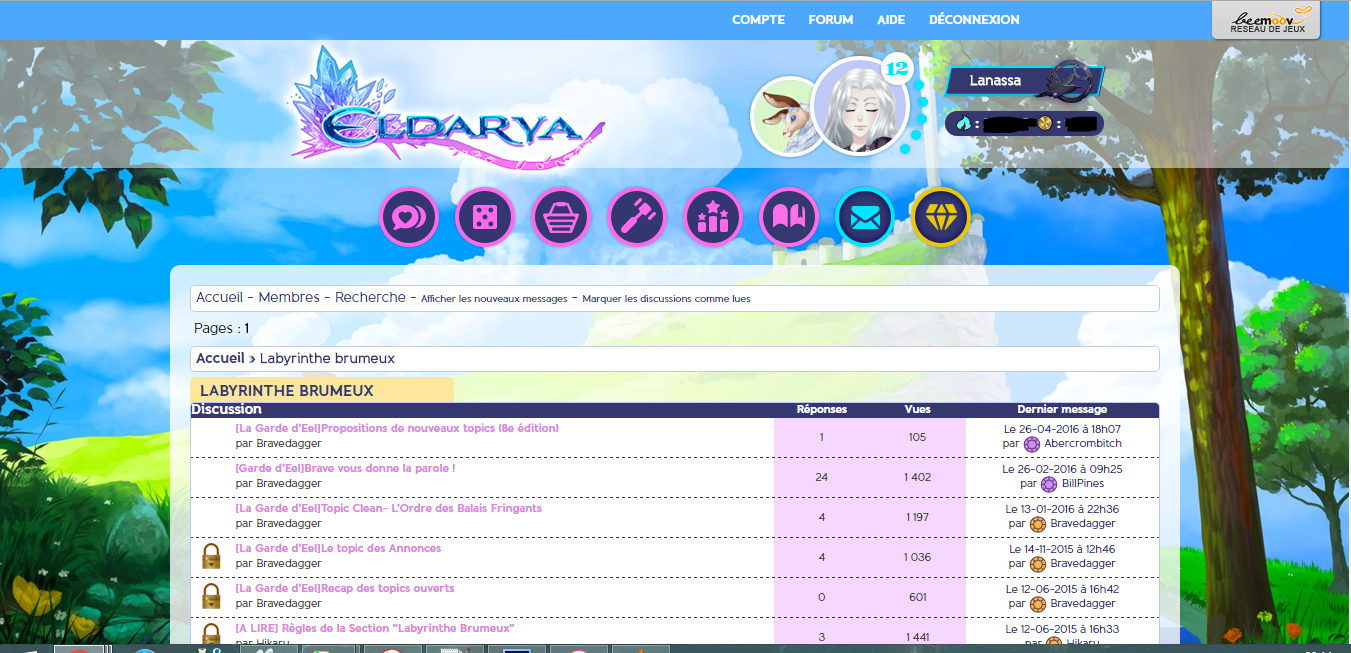This screenshot has width=1351, height=653.
Task: Click the maana currency icon
Action: point(964,124)
